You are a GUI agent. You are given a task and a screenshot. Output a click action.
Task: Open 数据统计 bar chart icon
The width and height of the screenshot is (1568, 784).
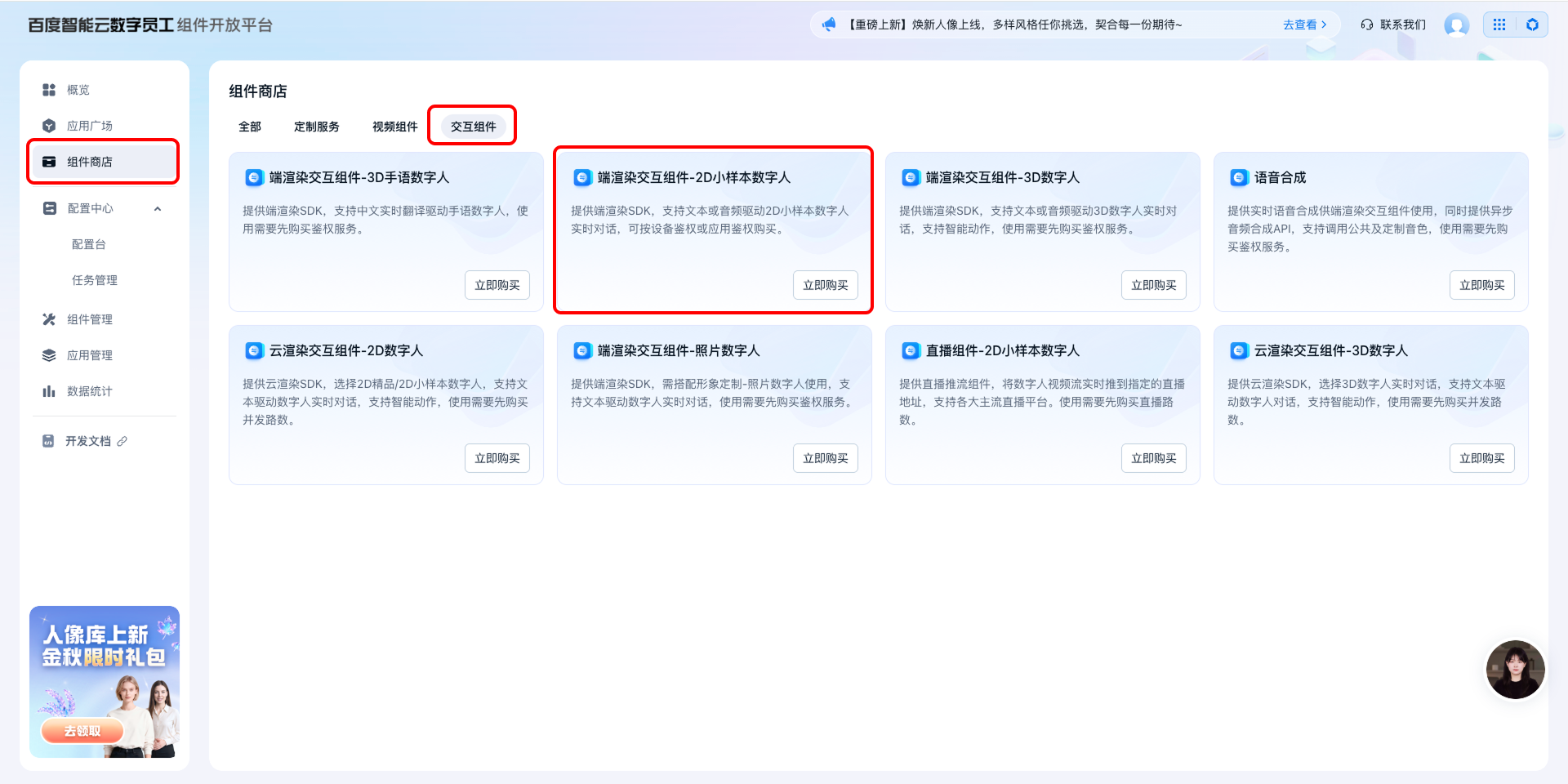[49, 391]
